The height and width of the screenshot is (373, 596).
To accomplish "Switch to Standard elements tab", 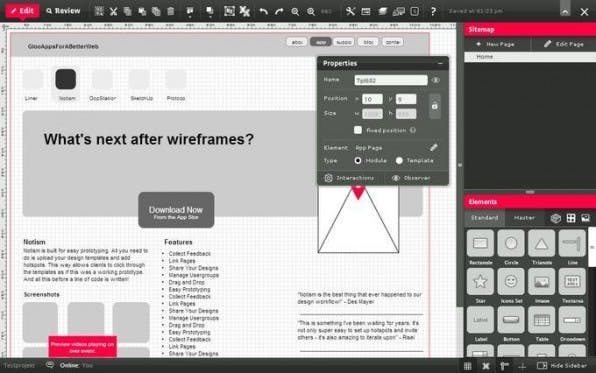I will coord(485,218).
